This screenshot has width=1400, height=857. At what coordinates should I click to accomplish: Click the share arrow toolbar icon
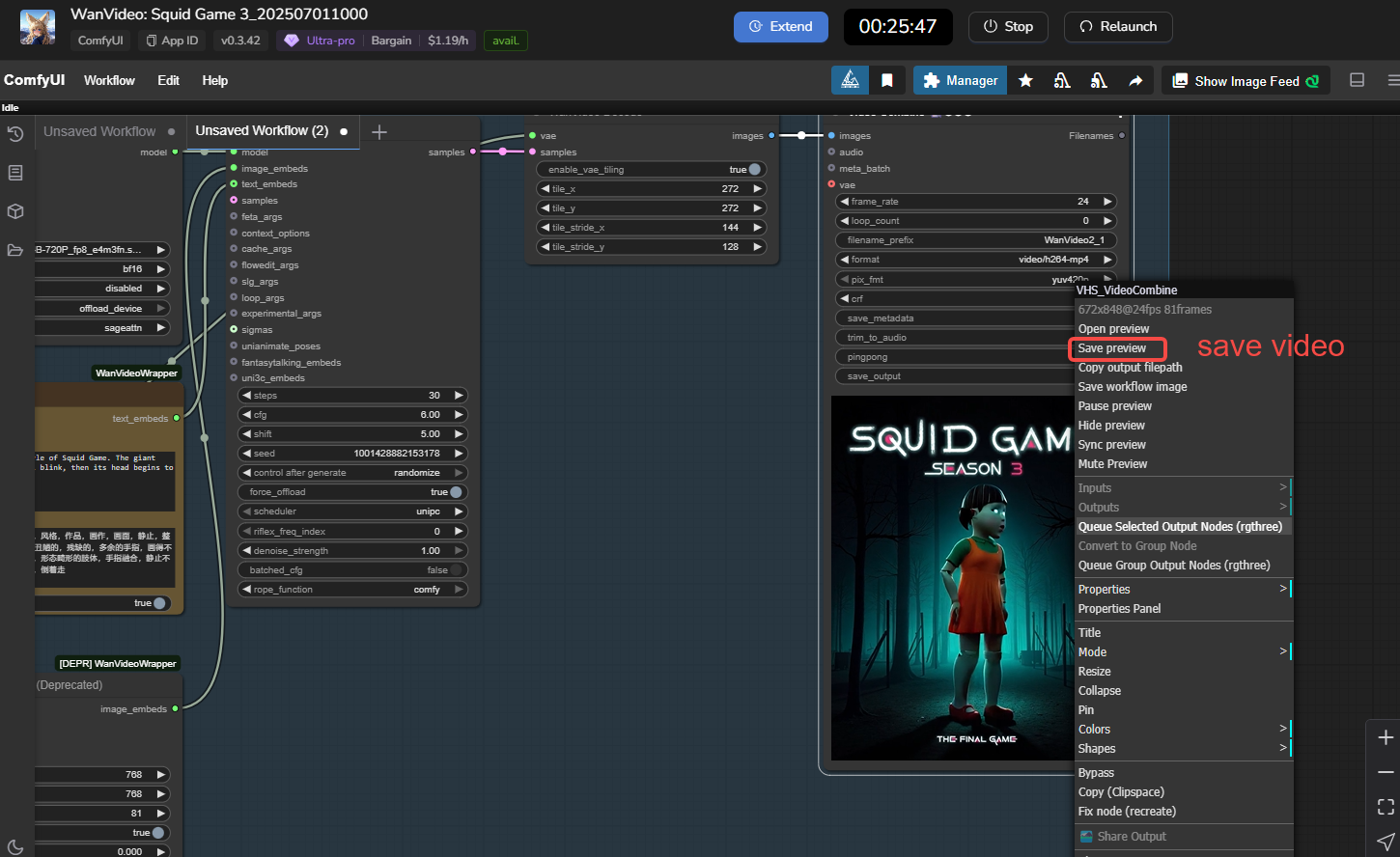(x=1135, y=81)
